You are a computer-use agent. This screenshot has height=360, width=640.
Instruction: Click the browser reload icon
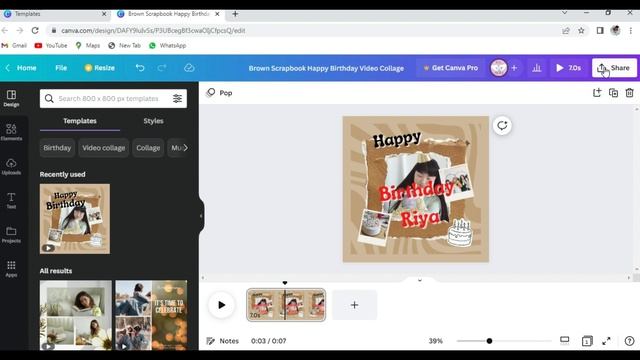pyautogui.click(x=35, y=30)
